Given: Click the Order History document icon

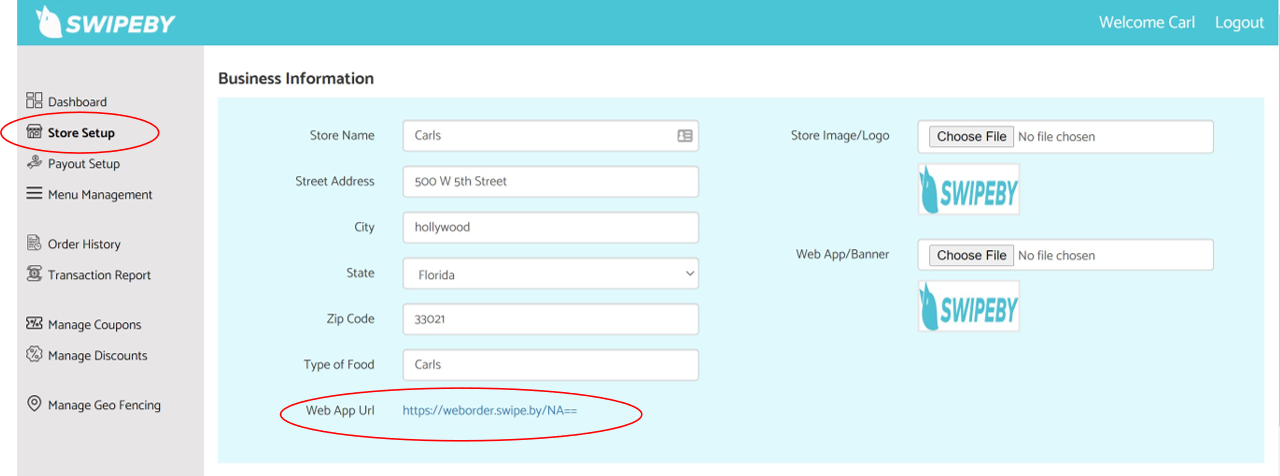Looking at the screenshot, I should [x=34, y=243].
